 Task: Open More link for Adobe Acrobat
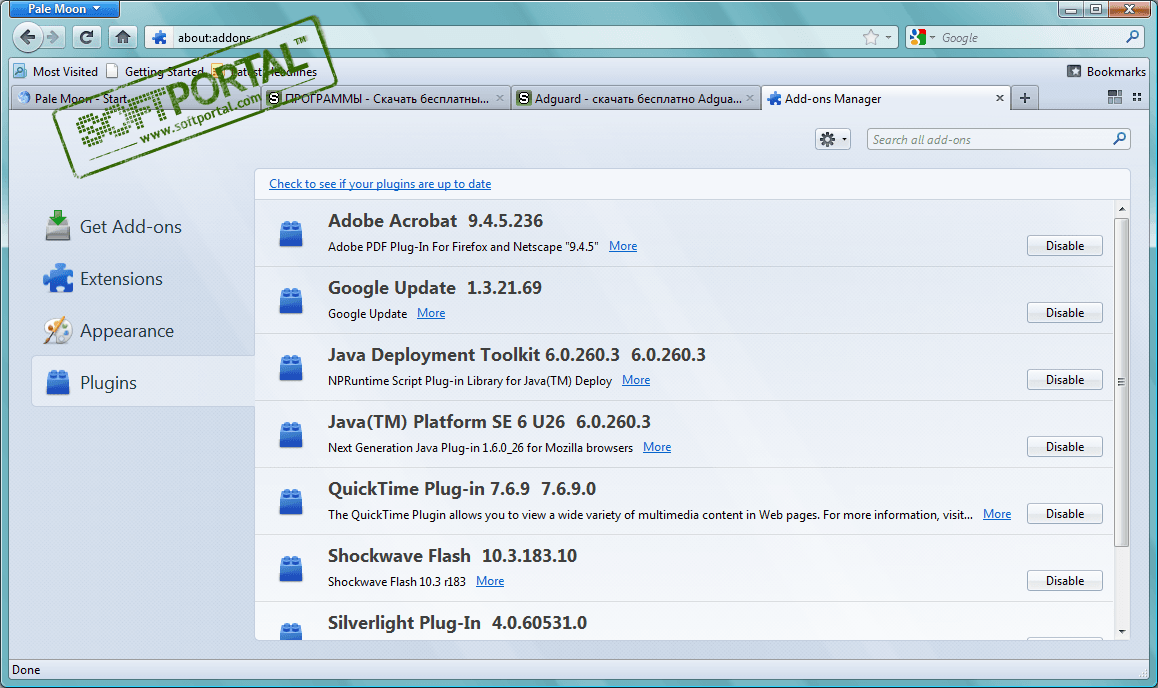click(623, 247)
